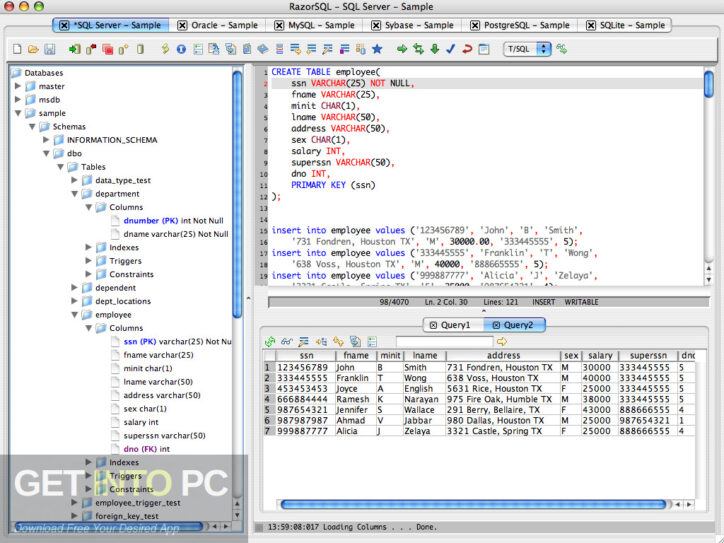
Task: Click row number 5 header in results
Action: click(269, 410)
